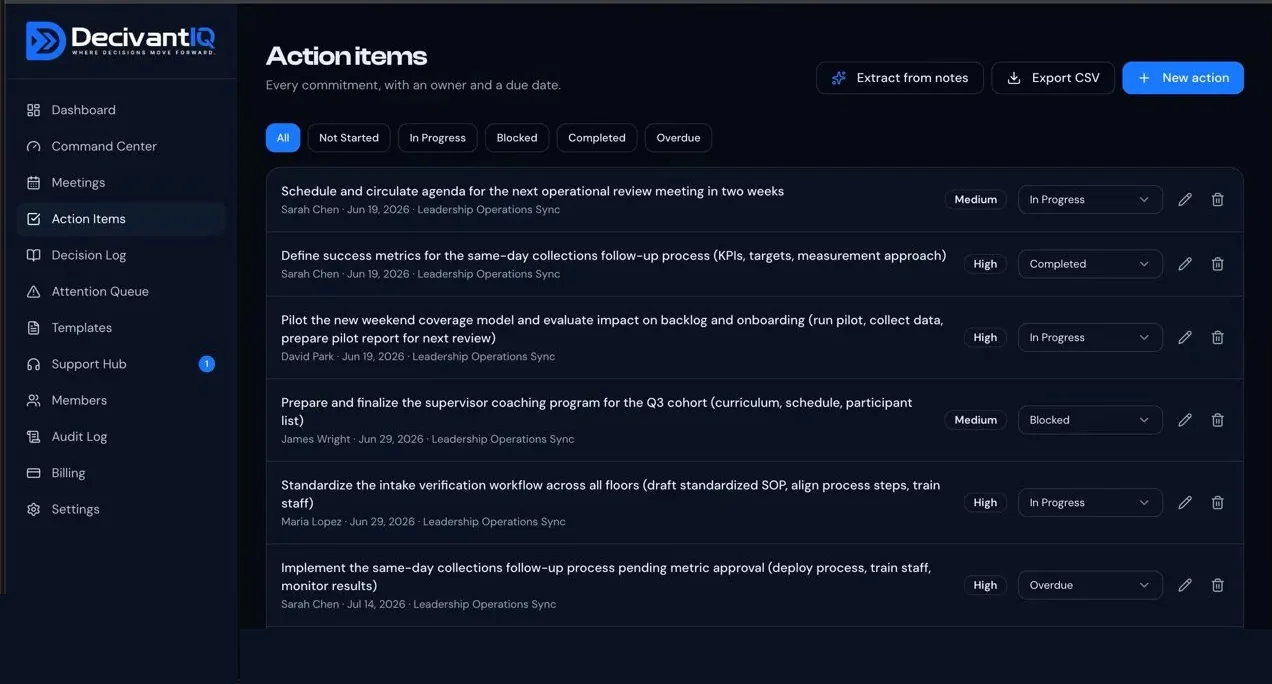Image resolution: width=1272 pixels, height=684 pixels.
Task: Go to Attention Queue
Action: point(120,292)
